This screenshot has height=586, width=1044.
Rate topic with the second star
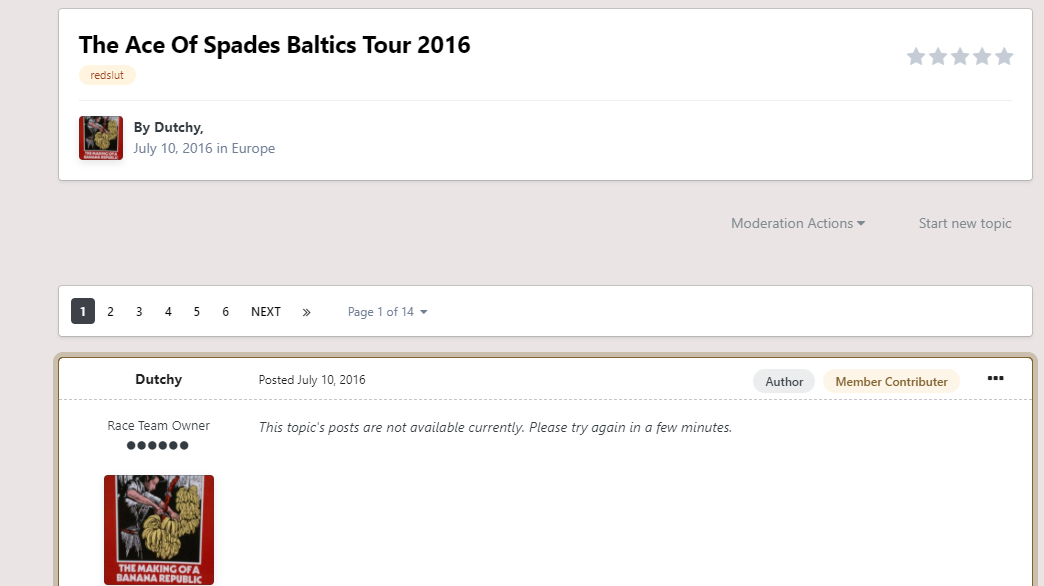point(937,57)
